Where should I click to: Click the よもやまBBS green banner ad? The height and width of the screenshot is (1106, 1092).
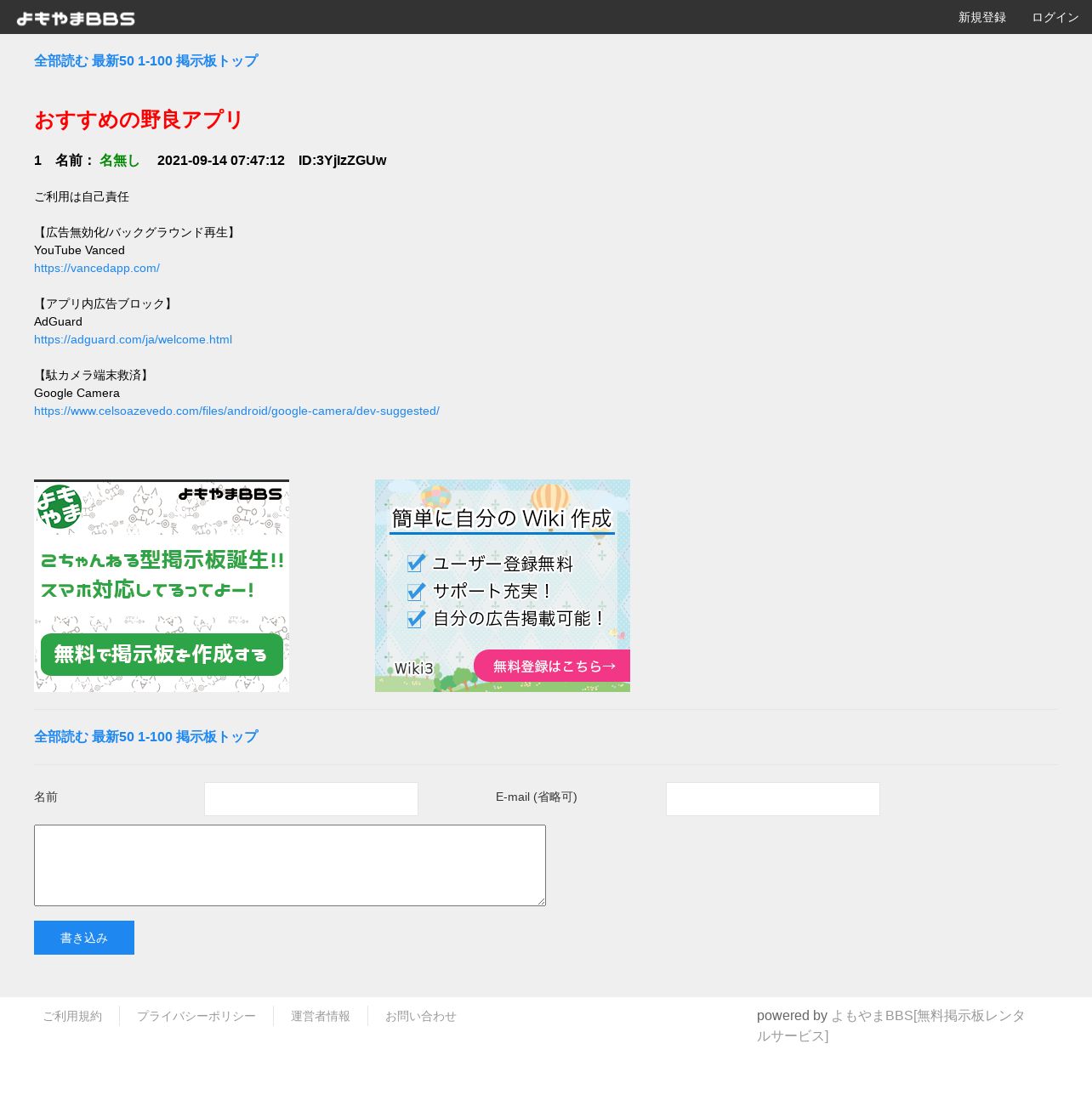[162, 586]
